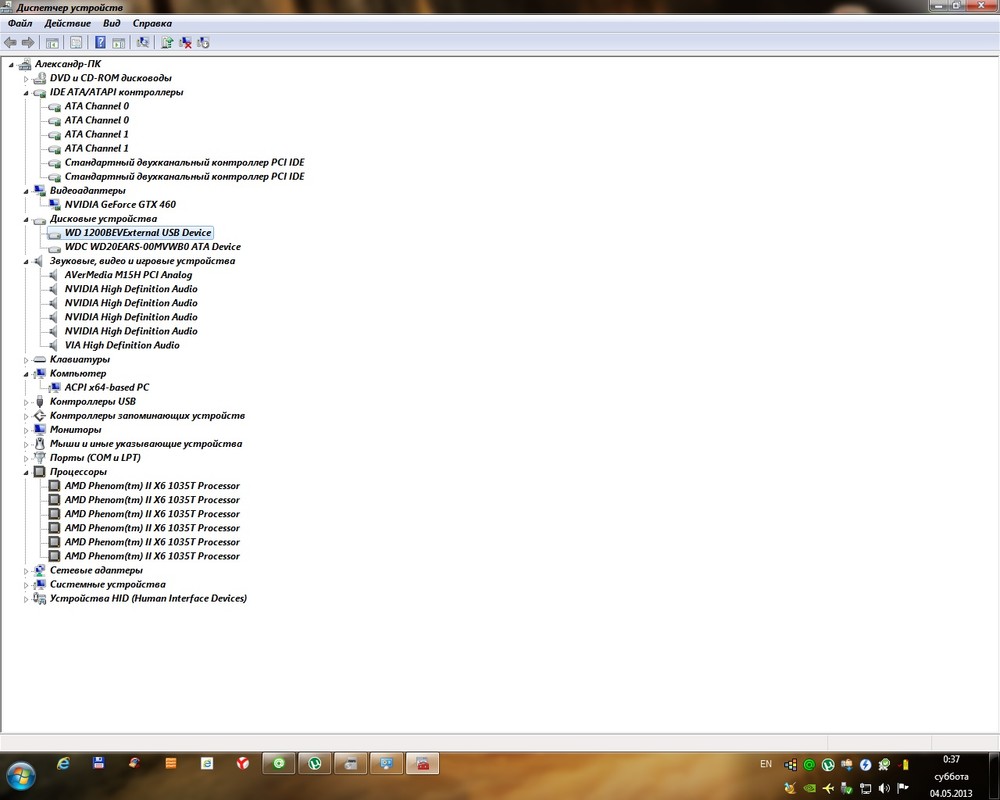Click the Back arrow in the toolbar
Image resolution: width=1000 pixels, height=800 pixels.
tap(10, 43)
